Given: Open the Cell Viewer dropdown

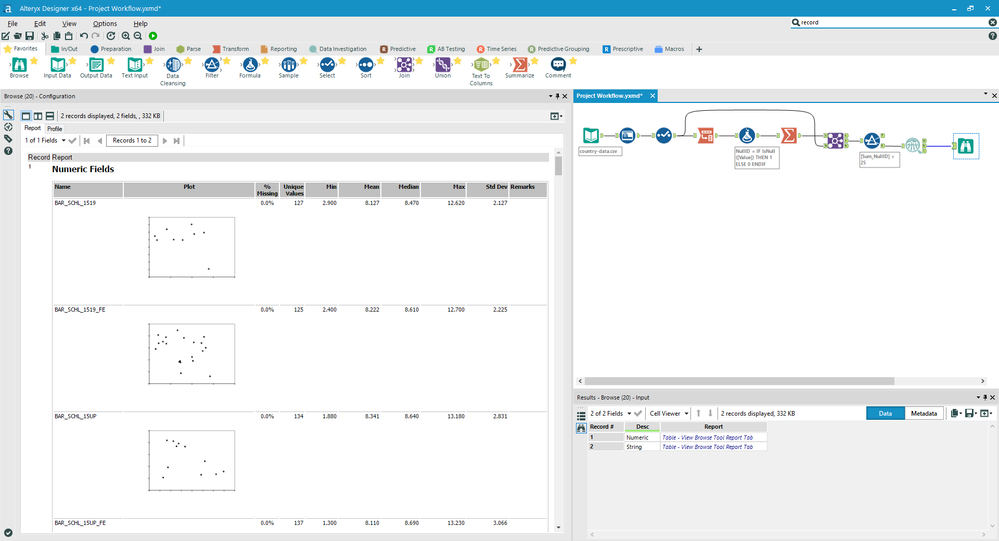Looking at the screenshot, I should coord(669,414).
